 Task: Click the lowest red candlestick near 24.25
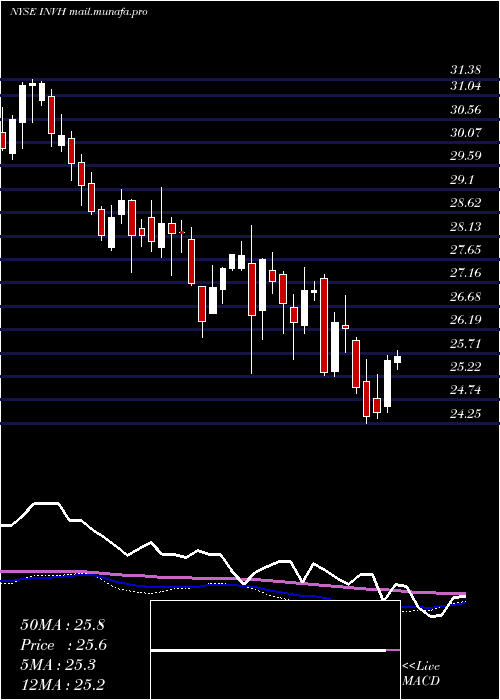367,398
